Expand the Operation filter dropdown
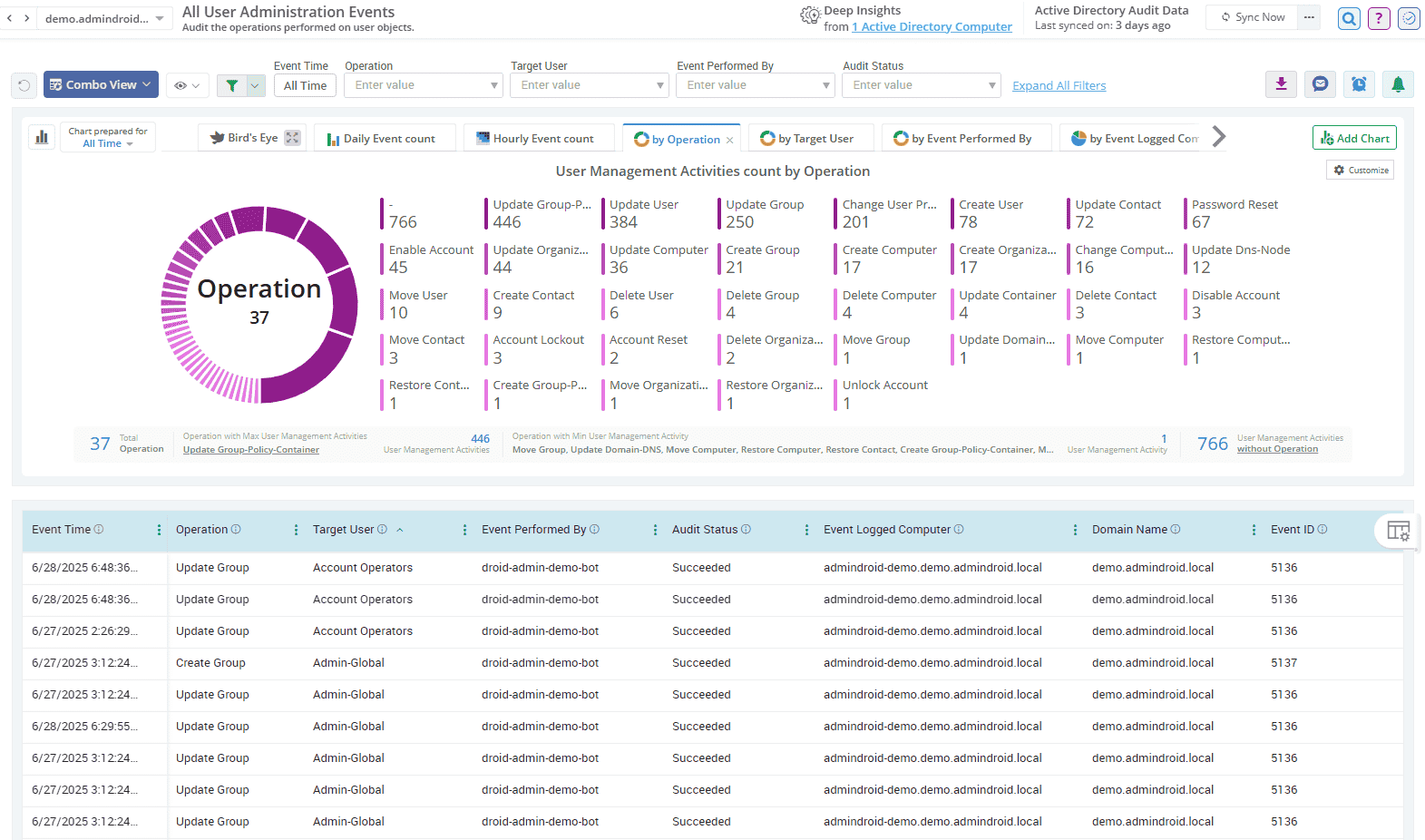 point(494,85)
